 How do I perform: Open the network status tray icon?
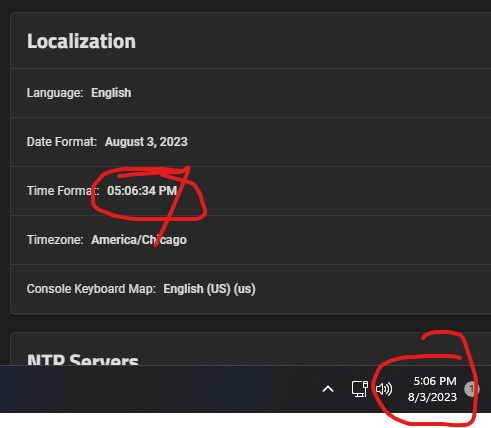pos(360,389)
